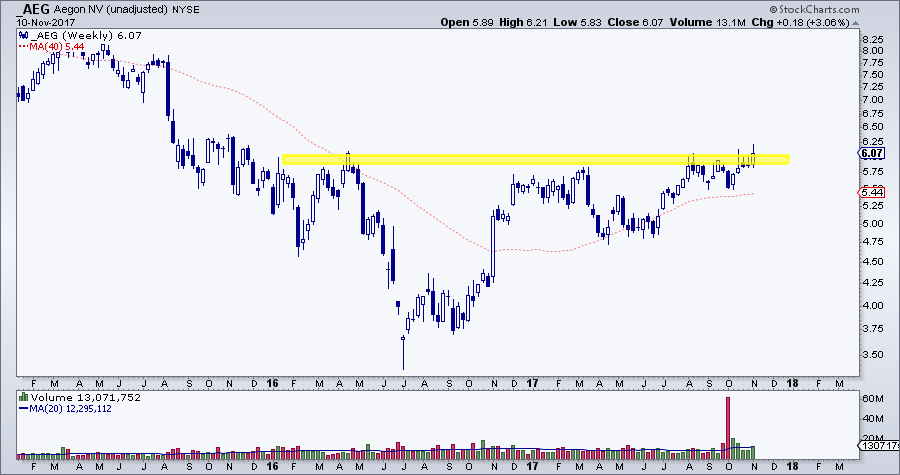Select the blue MA(20) legend line marker
900x475 pixels.
click(x=23, y=409)
